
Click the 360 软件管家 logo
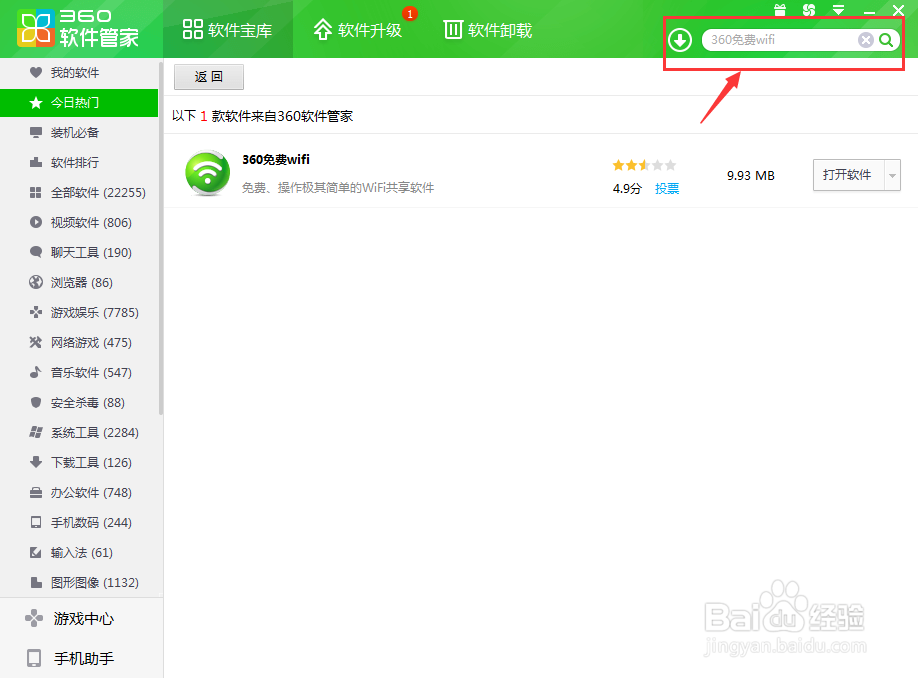click(x=78, y=28)
